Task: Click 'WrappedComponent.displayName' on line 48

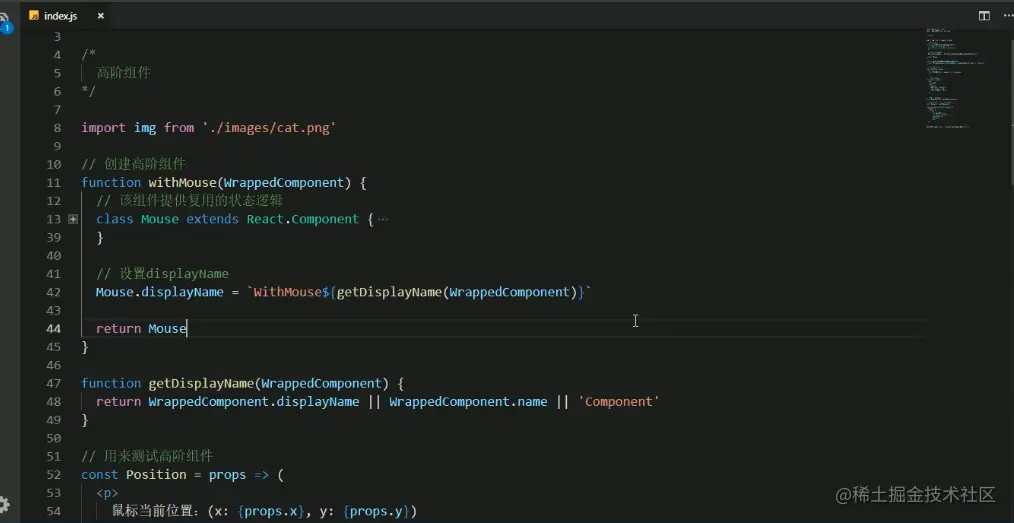Action: click(254, 401)
